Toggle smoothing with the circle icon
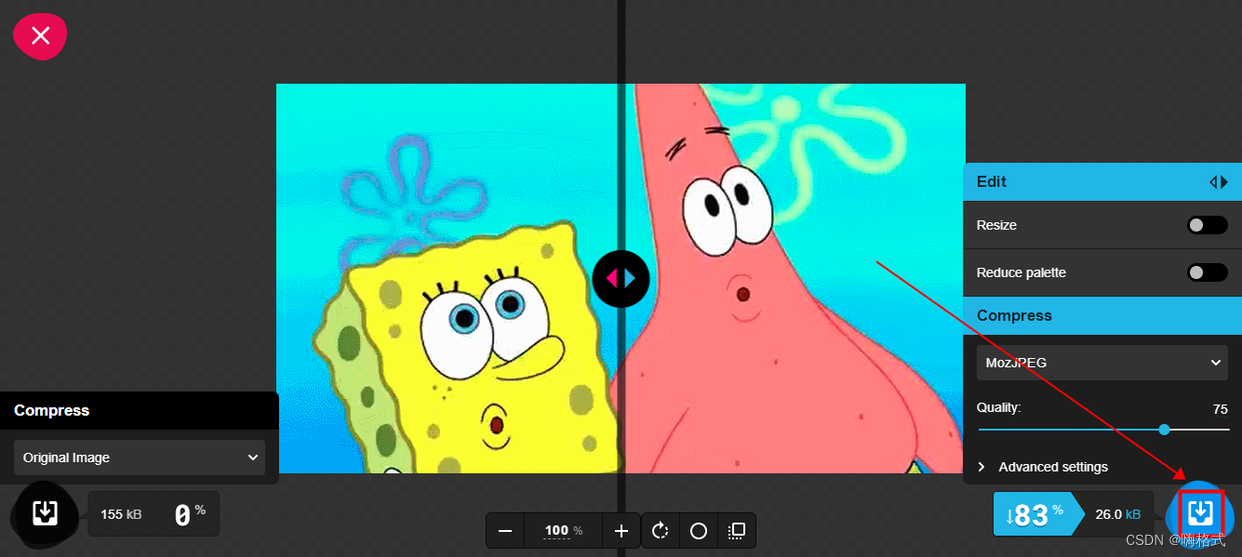 [699, 531]
